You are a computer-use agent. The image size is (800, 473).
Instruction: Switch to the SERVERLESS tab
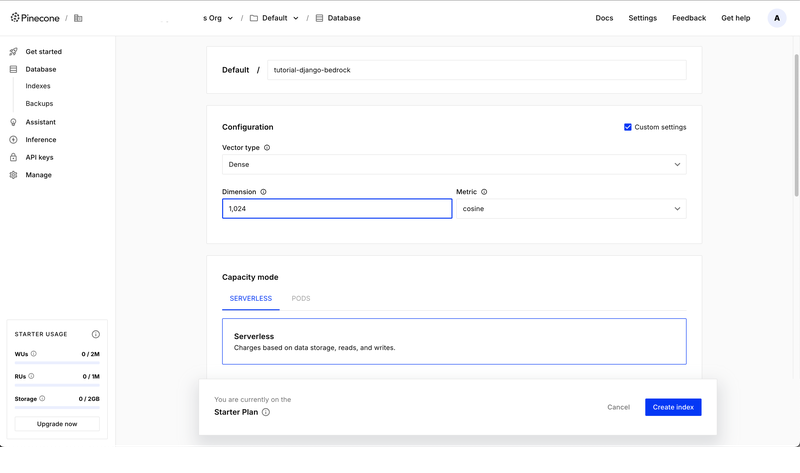tap(251, 298)
